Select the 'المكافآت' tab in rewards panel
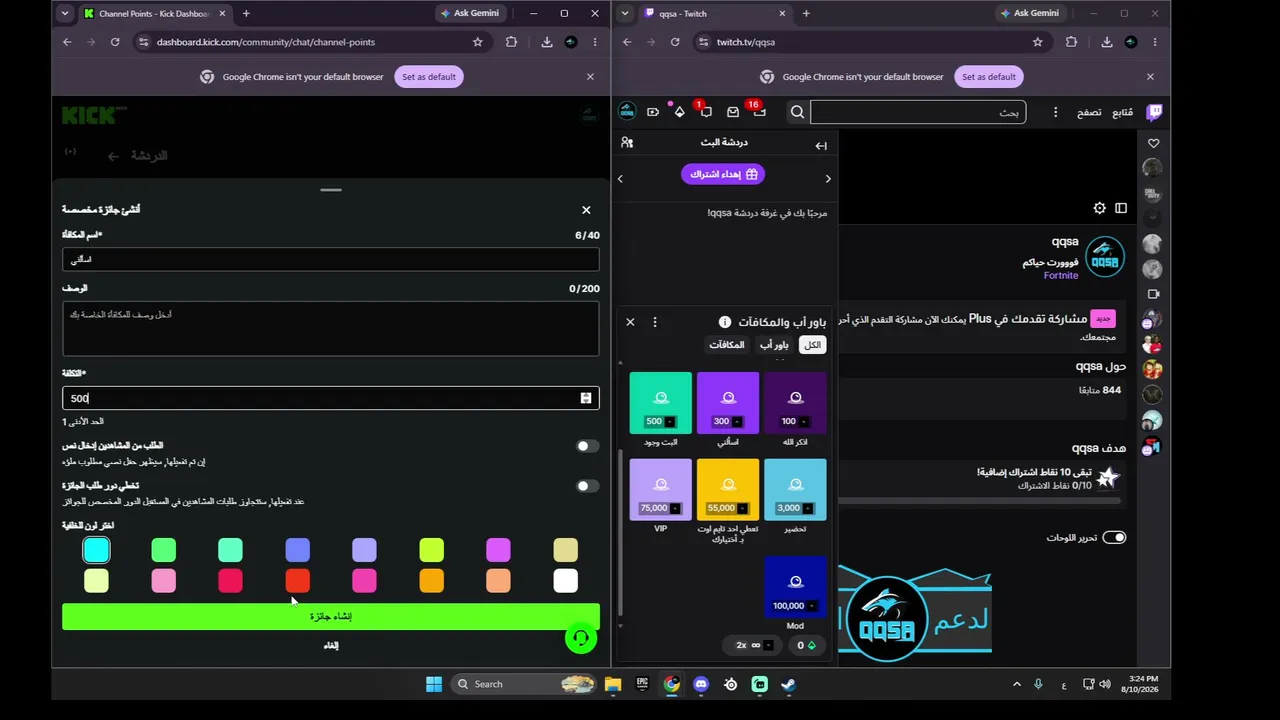This screenshot has height=720, width=1280. coord(727,345)
